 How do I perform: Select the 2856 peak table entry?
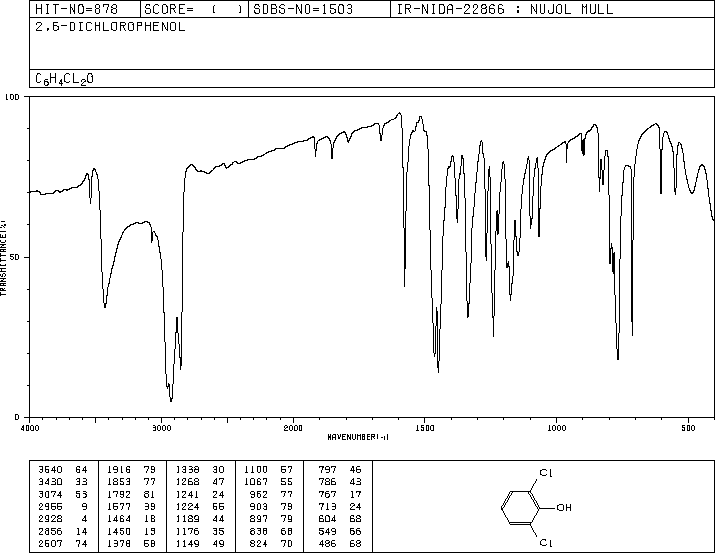62,531
